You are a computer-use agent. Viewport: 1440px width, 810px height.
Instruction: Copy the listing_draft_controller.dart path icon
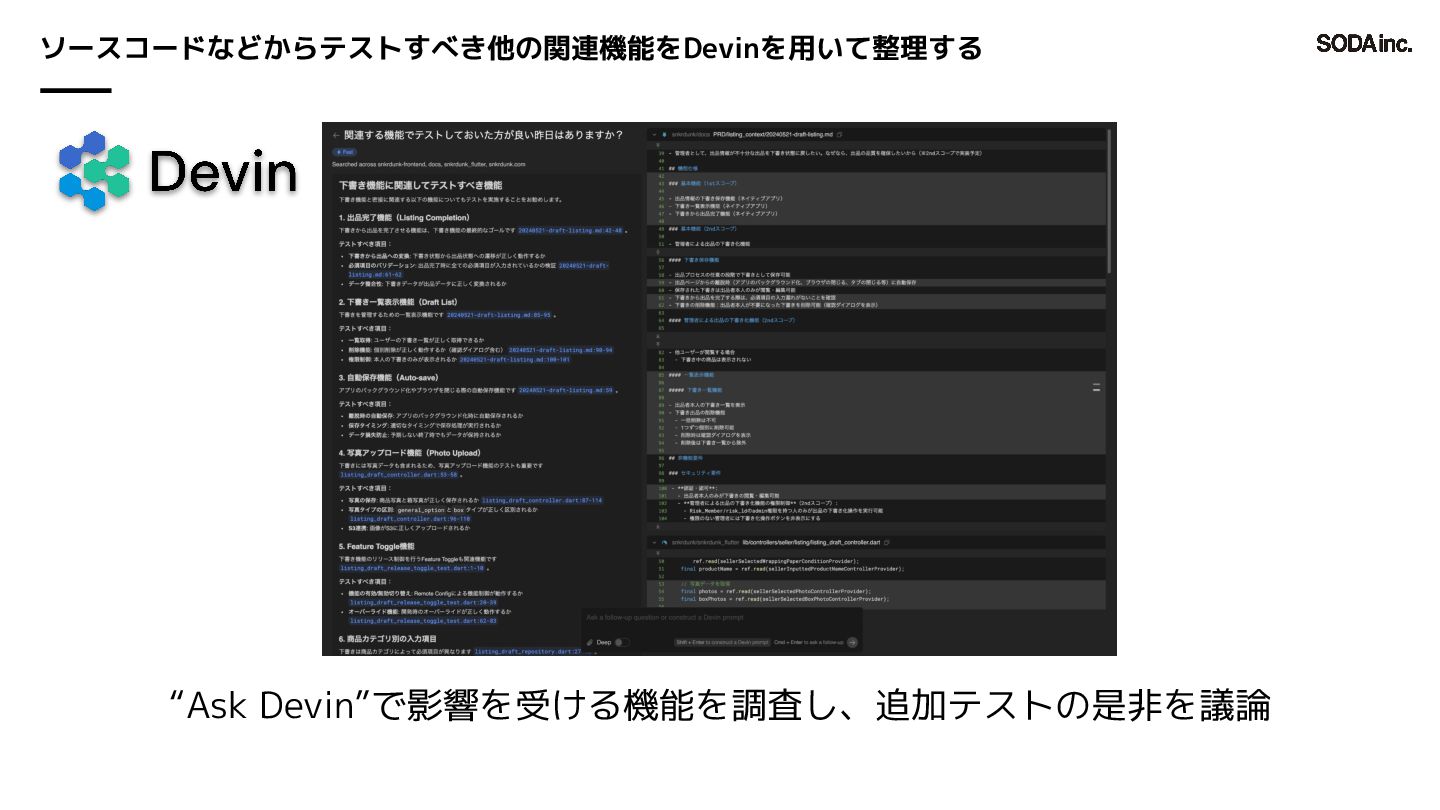point(887,541)
